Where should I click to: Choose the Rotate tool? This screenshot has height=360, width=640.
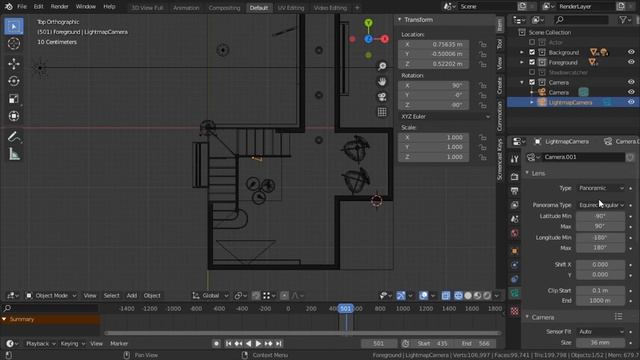(x=14, y=81)
